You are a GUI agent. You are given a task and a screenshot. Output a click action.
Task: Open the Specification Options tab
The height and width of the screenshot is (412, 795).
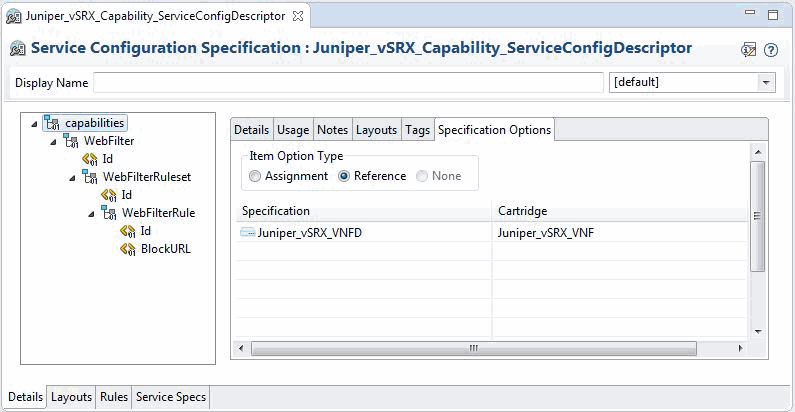point(494,130)
